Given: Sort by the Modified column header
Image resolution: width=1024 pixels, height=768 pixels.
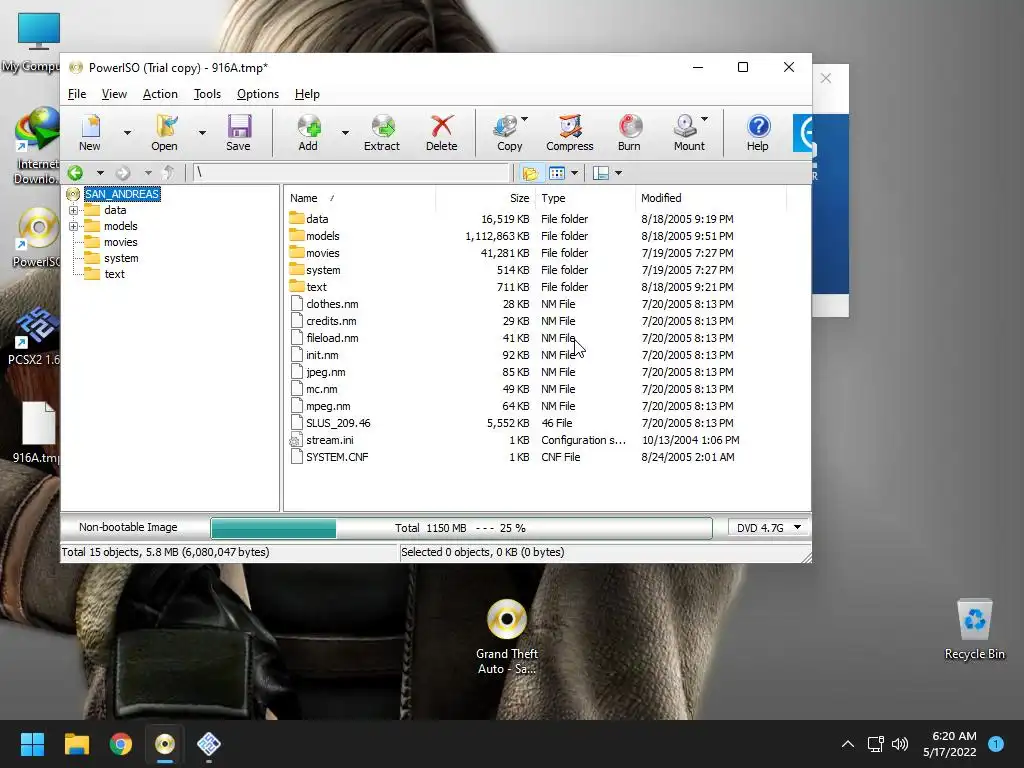Looking at the screenshot, I should [x=711, y=198].
